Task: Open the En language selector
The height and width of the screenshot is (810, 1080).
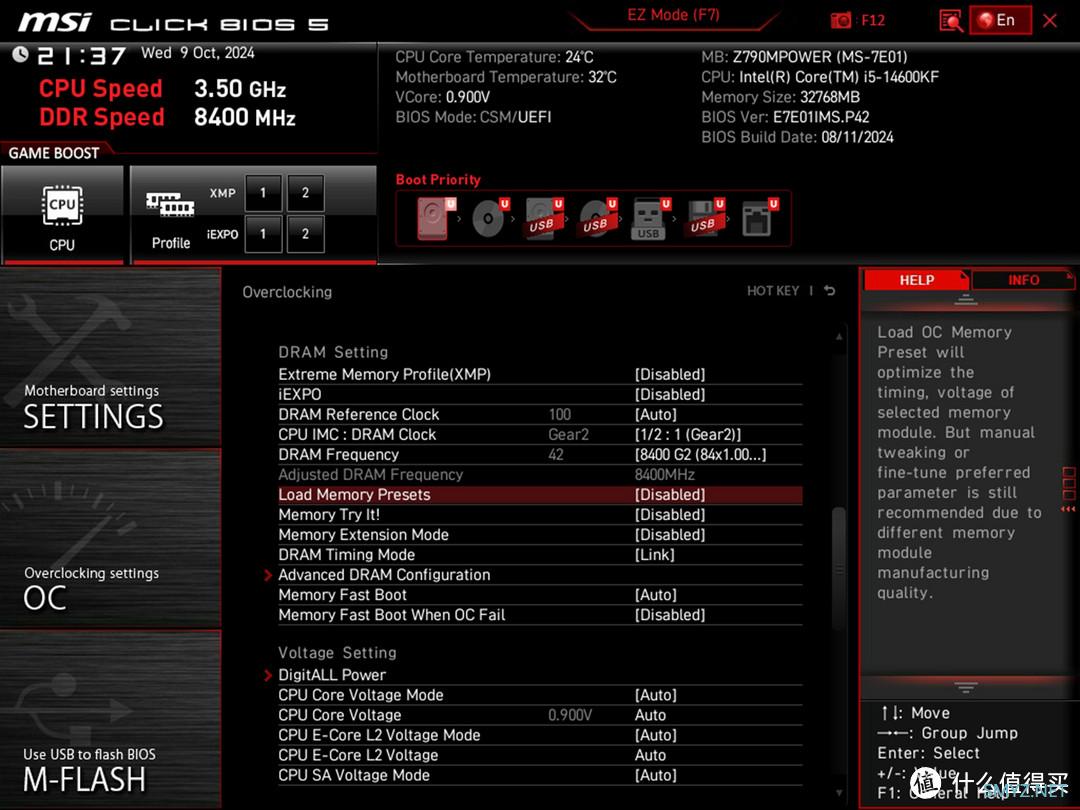Action: [x=1001, y=21]
